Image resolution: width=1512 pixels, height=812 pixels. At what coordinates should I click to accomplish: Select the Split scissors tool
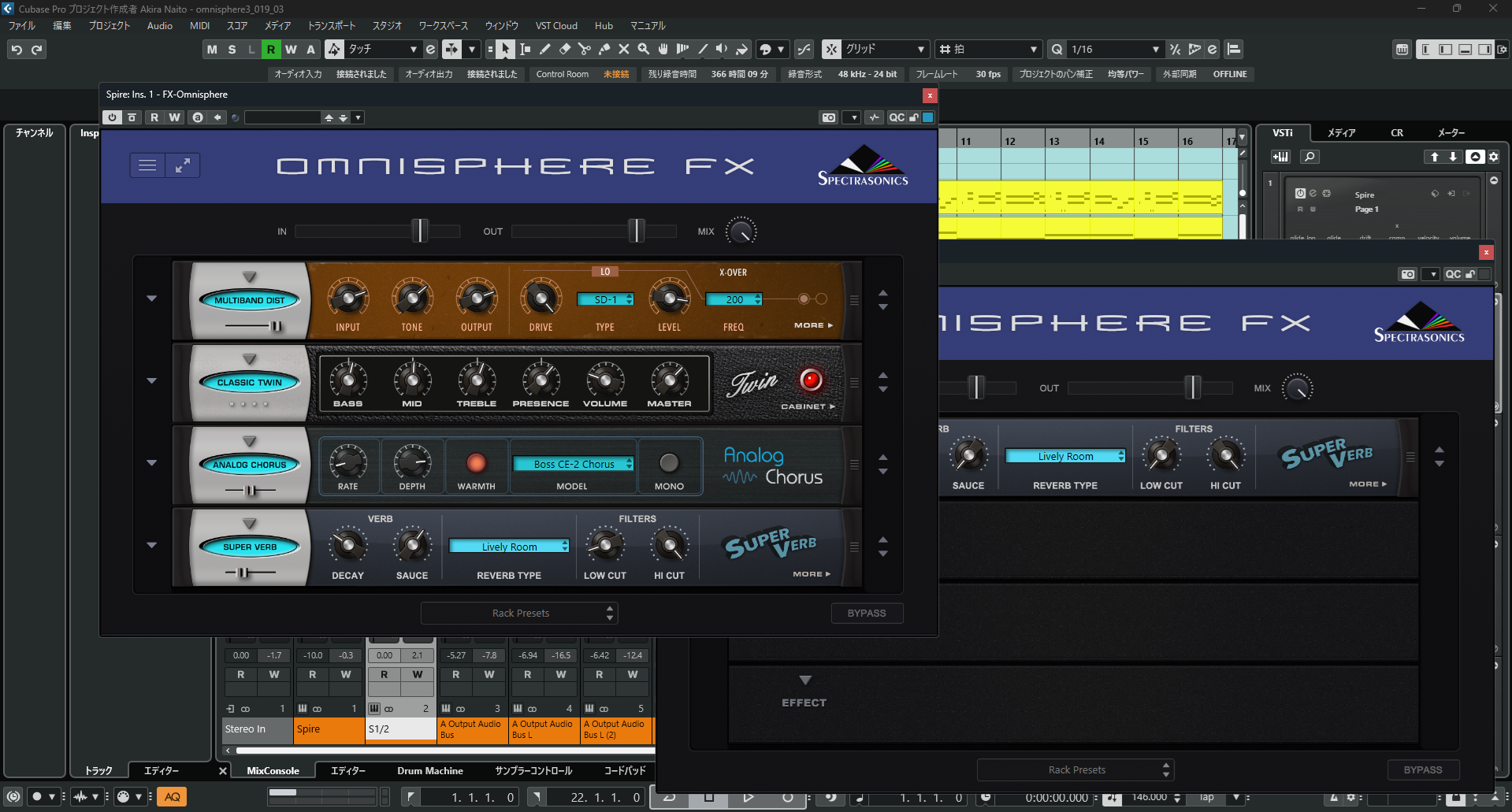(585, 50)
